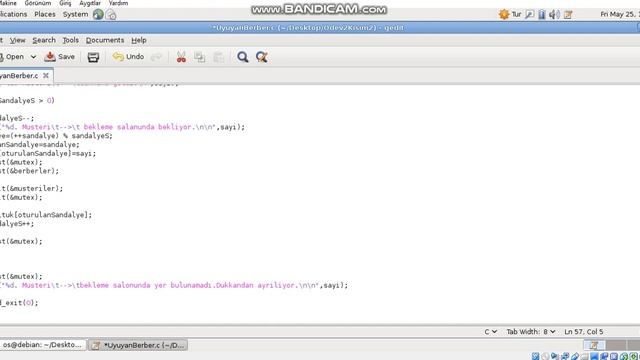Click VirtualBox display status icon

pos(594,356)
